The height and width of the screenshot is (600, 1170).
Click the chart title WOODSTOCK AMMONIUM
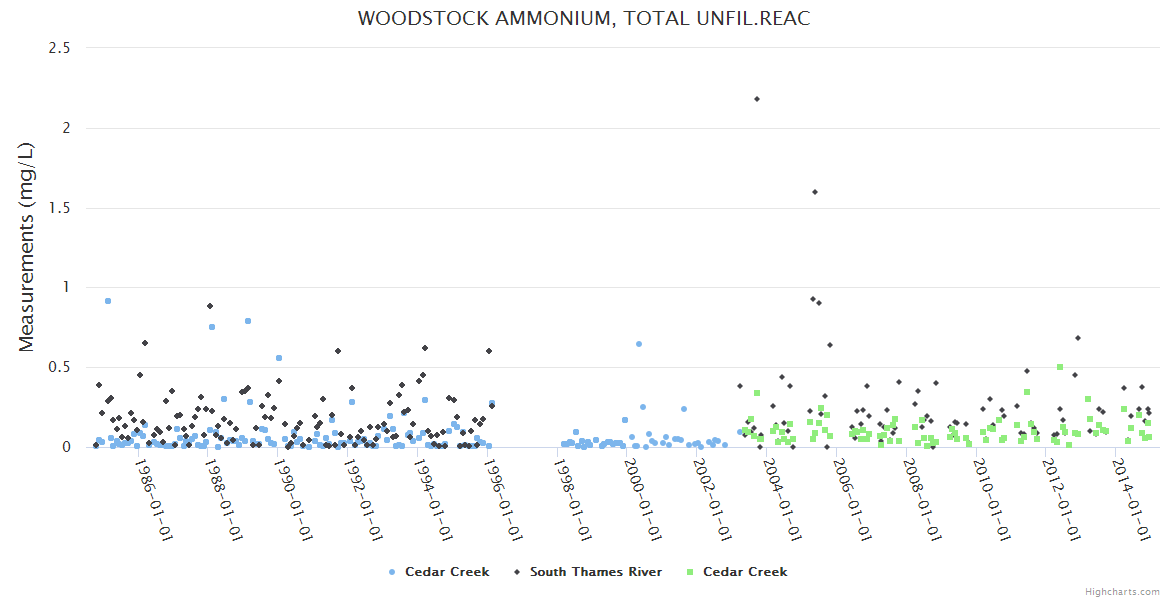tap(584, 19)
